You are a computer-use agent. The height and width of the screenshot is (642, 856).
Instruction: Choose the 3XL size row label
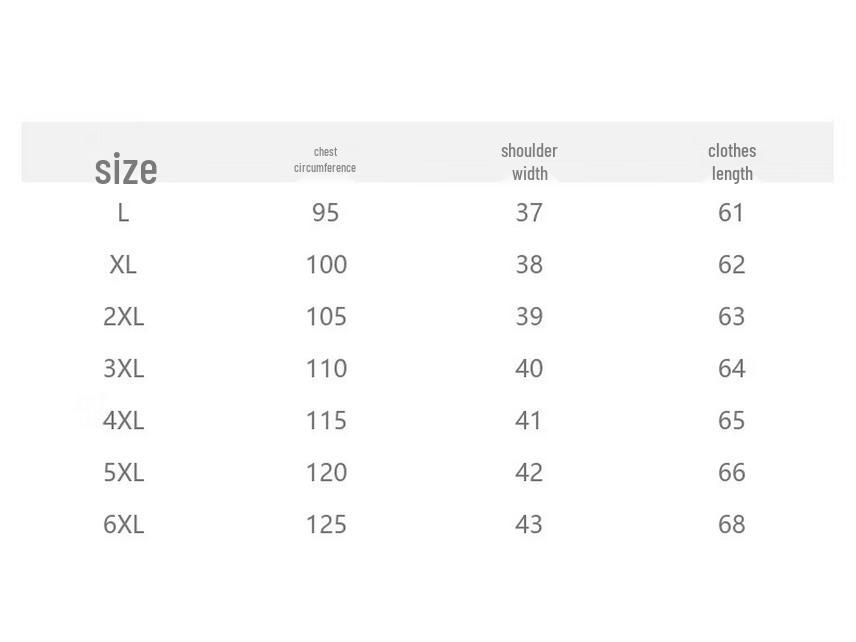[x=124, y=368]
